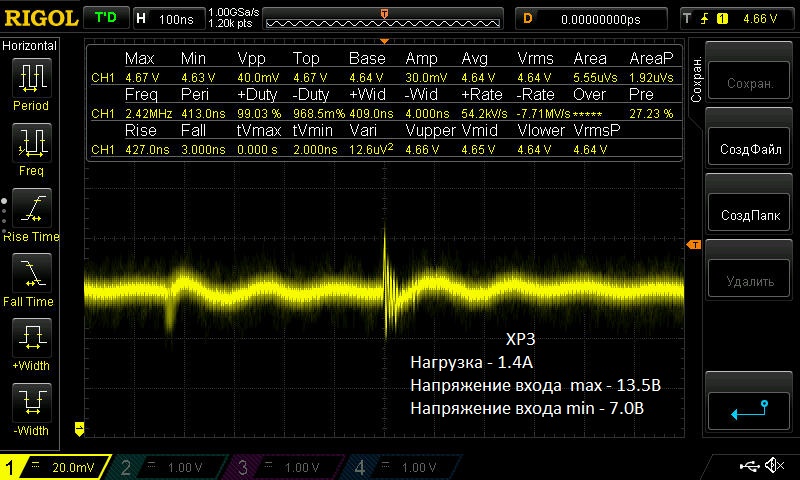The height and width of the screenshot is (480, 800).
Task: Select the Period measurement icon
Action: point(31,78)
